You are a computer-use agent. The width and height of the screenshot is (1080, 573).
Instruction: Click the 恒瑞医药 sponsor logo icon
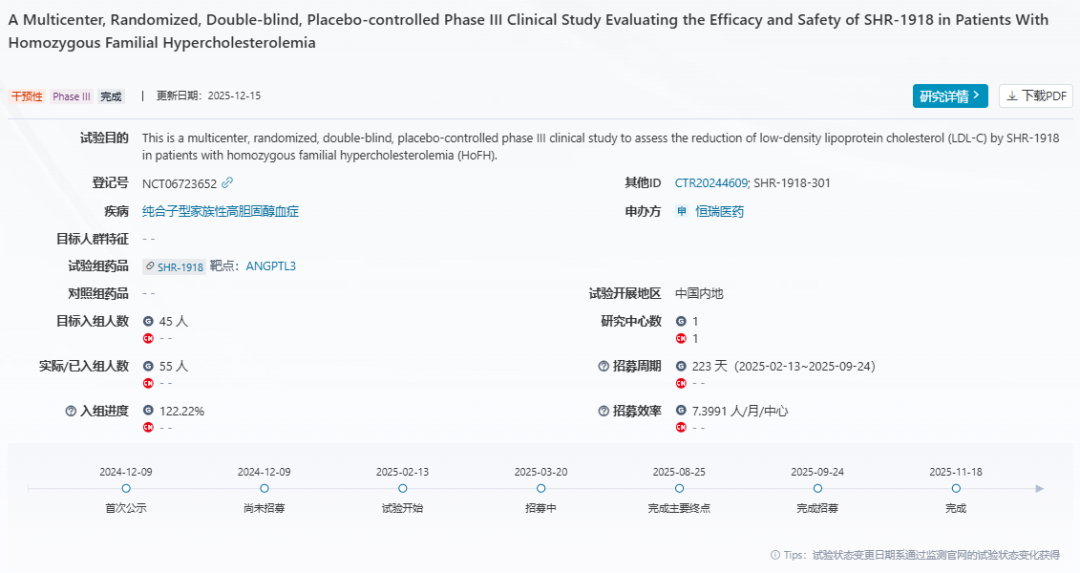[682, 211]
